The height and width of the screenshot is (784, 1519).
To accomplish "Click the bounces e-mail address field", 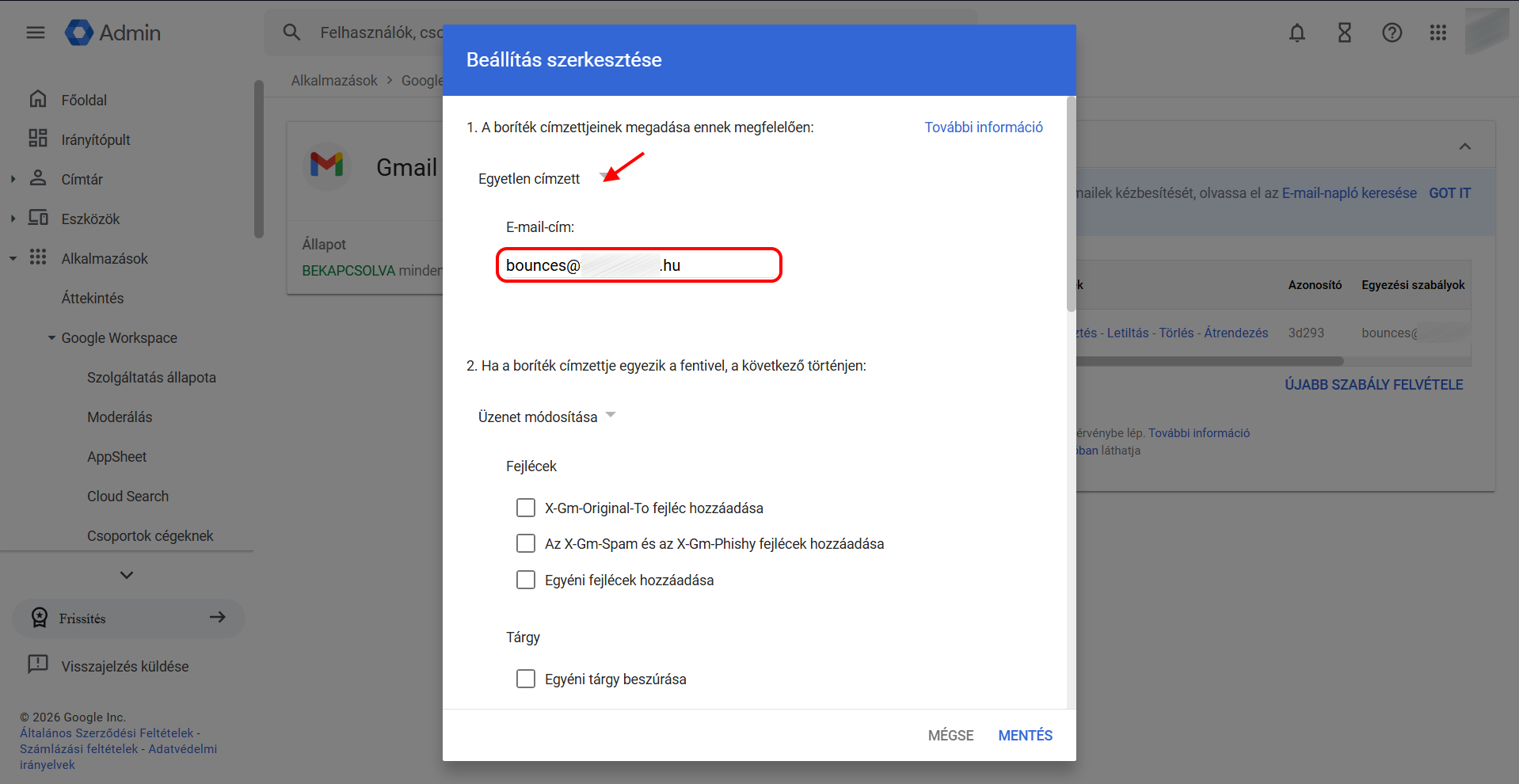I will pos(639,265).
